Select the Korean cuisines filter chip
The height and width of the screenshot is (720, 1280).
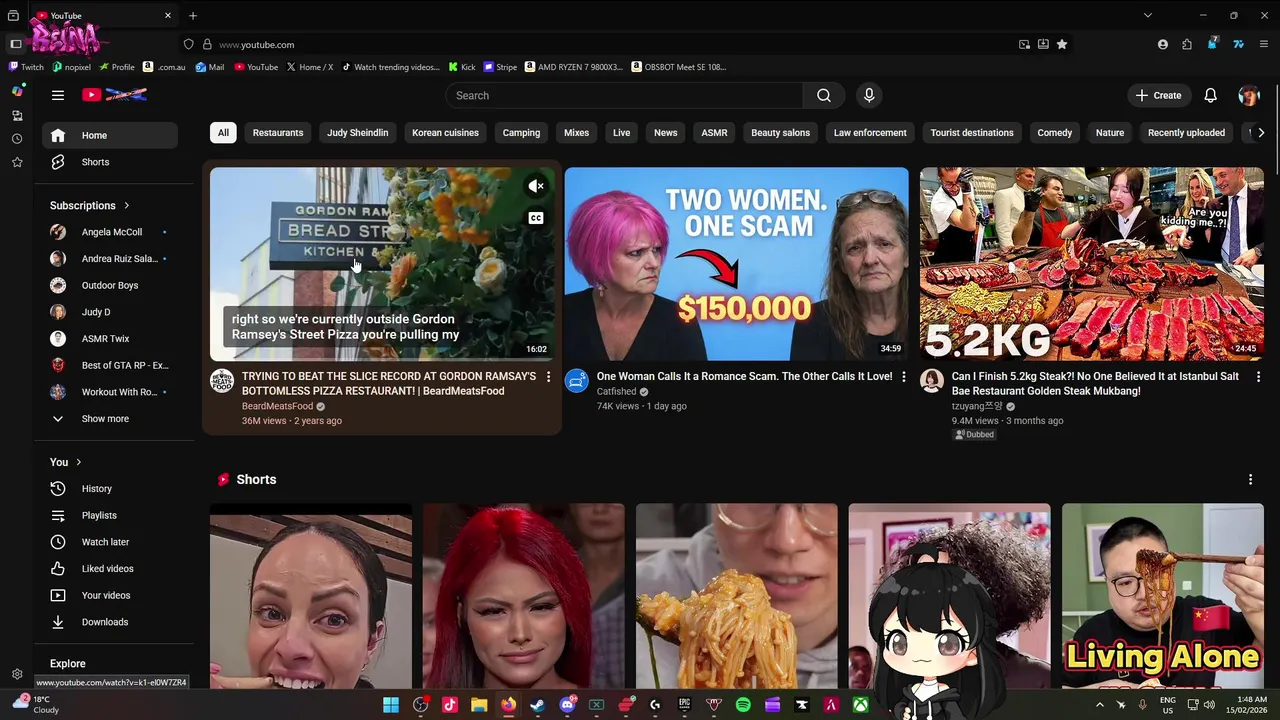445,133
